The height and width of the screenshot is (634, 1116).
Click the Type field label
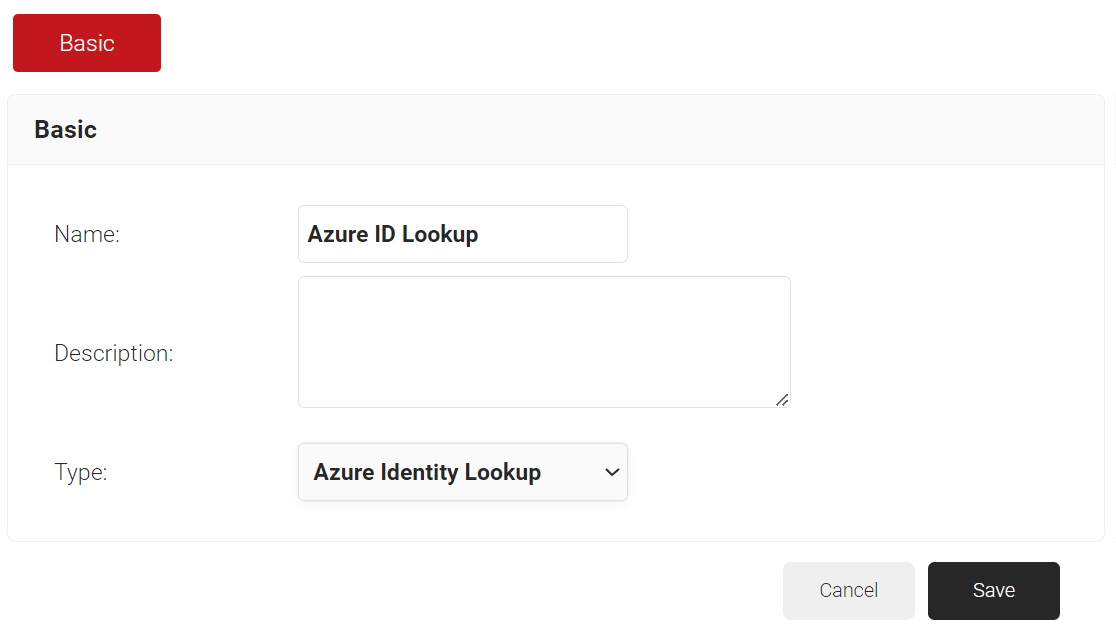[81, 472]
